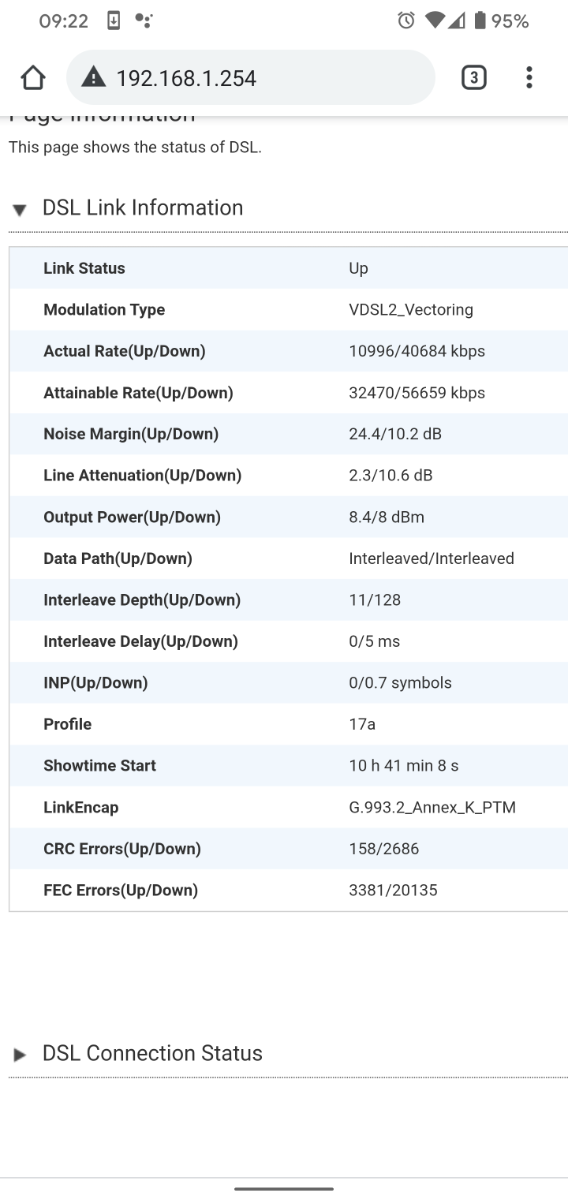This screenshot has width=568, height=1199.
Task: Click the DSL Connection Status heading
Action: click(152, 1053)
